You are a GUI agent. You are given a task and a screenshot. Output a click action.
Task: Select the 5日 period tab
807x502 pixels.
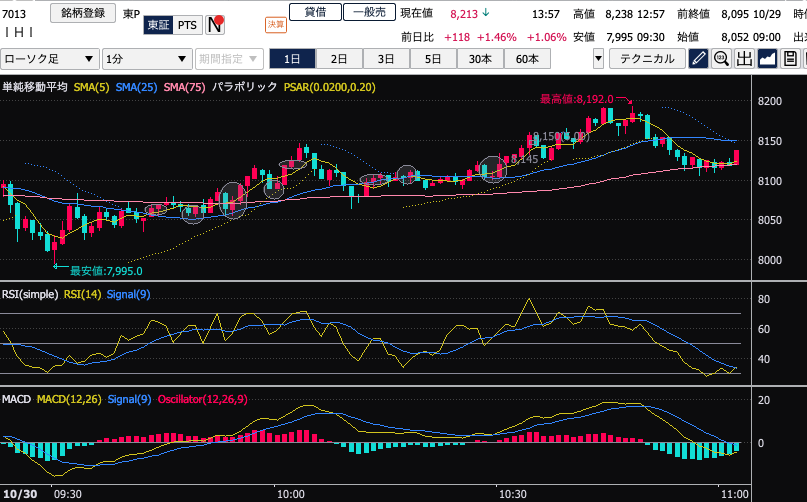433,59
